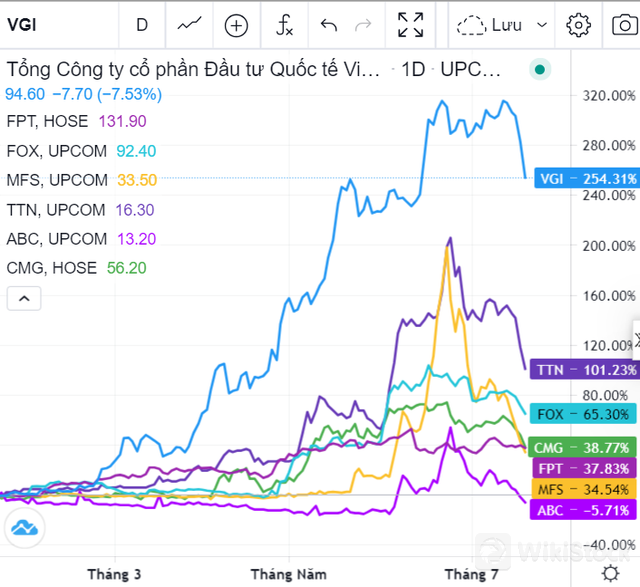Toggle the green market status dot

pos(540,70)
